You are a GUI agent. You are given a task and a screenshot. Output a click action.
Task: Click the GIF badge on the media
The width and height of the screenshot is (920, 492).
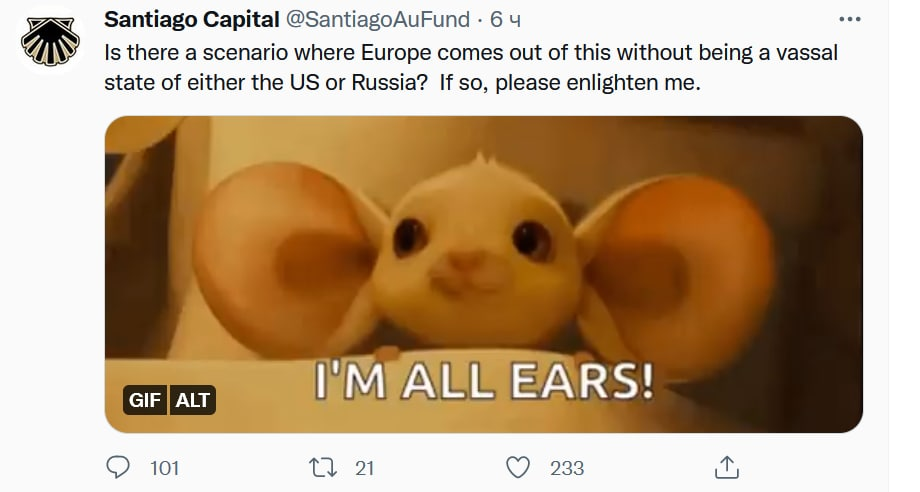145,400
